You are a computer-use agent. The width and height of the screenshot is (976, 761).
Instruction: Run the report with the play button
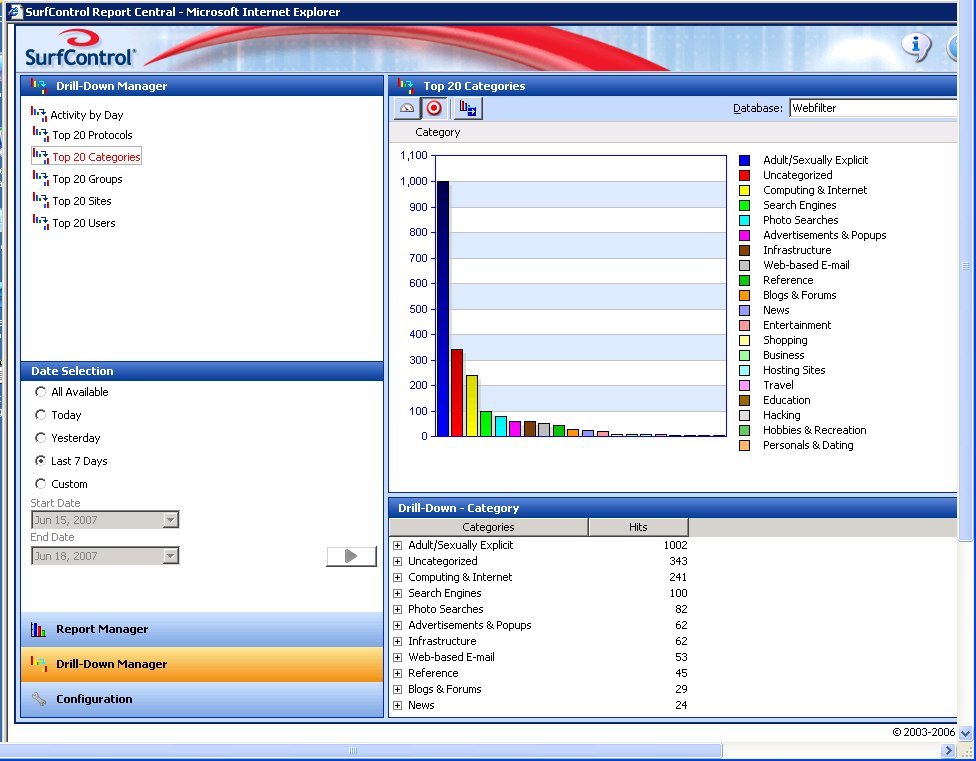(x=351, y=556)
